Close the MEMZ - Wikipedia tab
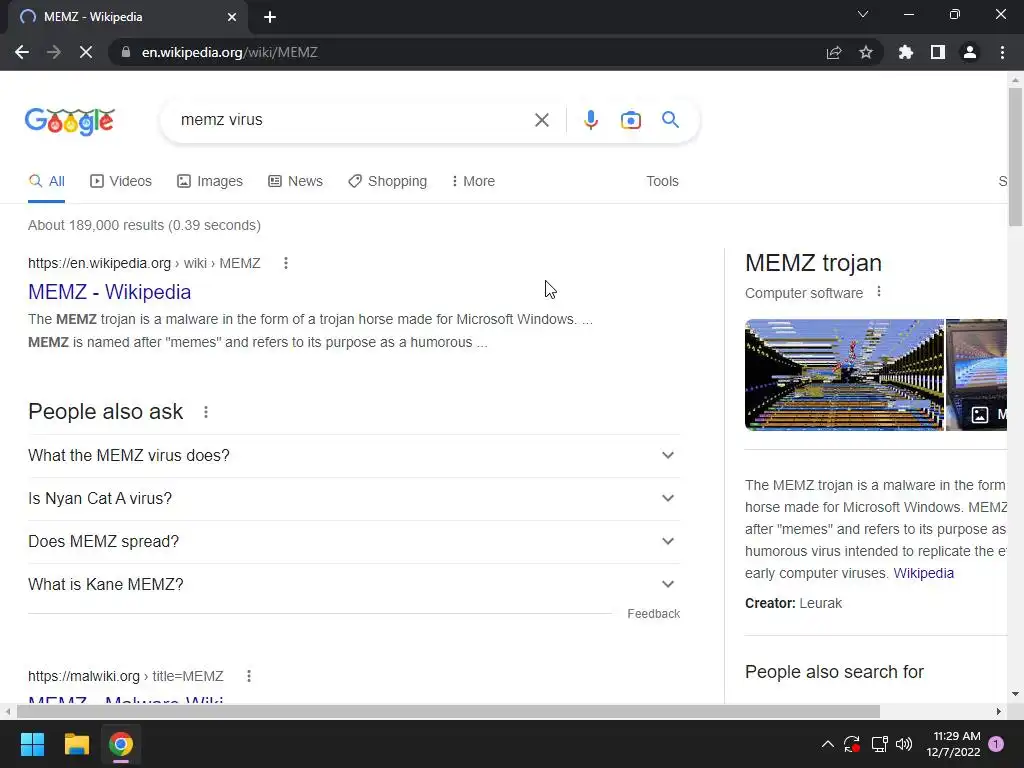 (x=232, y=17)
